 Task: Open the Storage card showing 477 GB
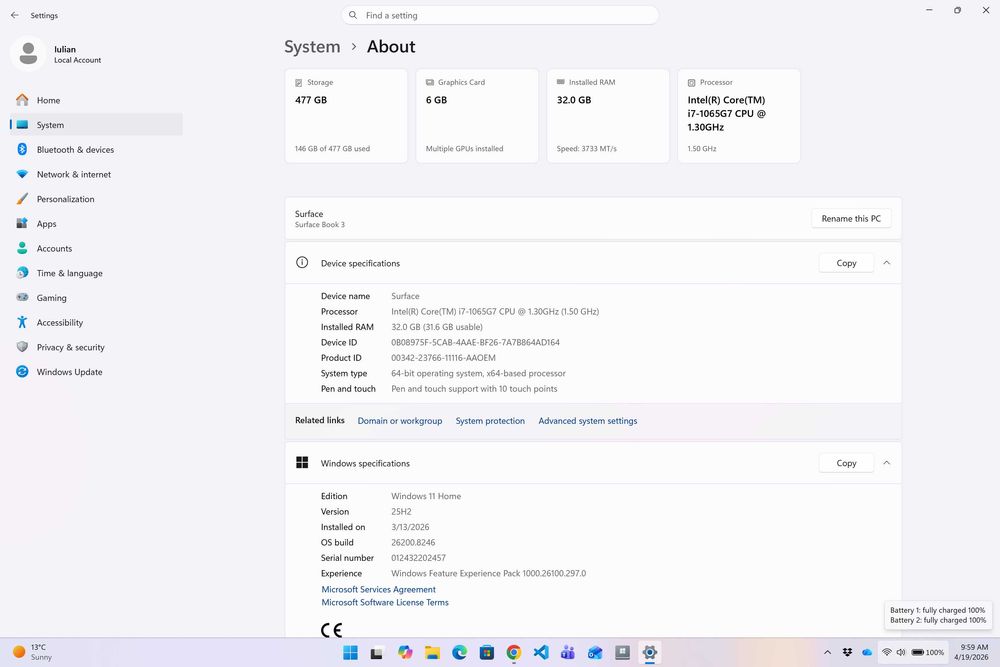pyautogui.click(x=346, y=116)
